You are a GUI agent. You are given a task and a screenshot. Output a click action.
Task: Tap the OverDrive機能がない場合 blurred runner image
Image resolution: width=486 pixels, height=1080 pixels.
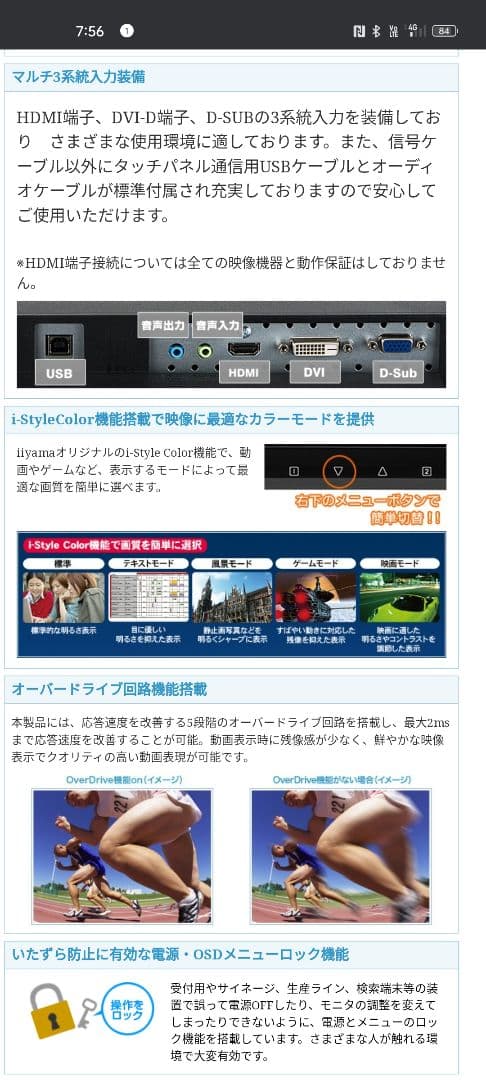coord(341,856)
